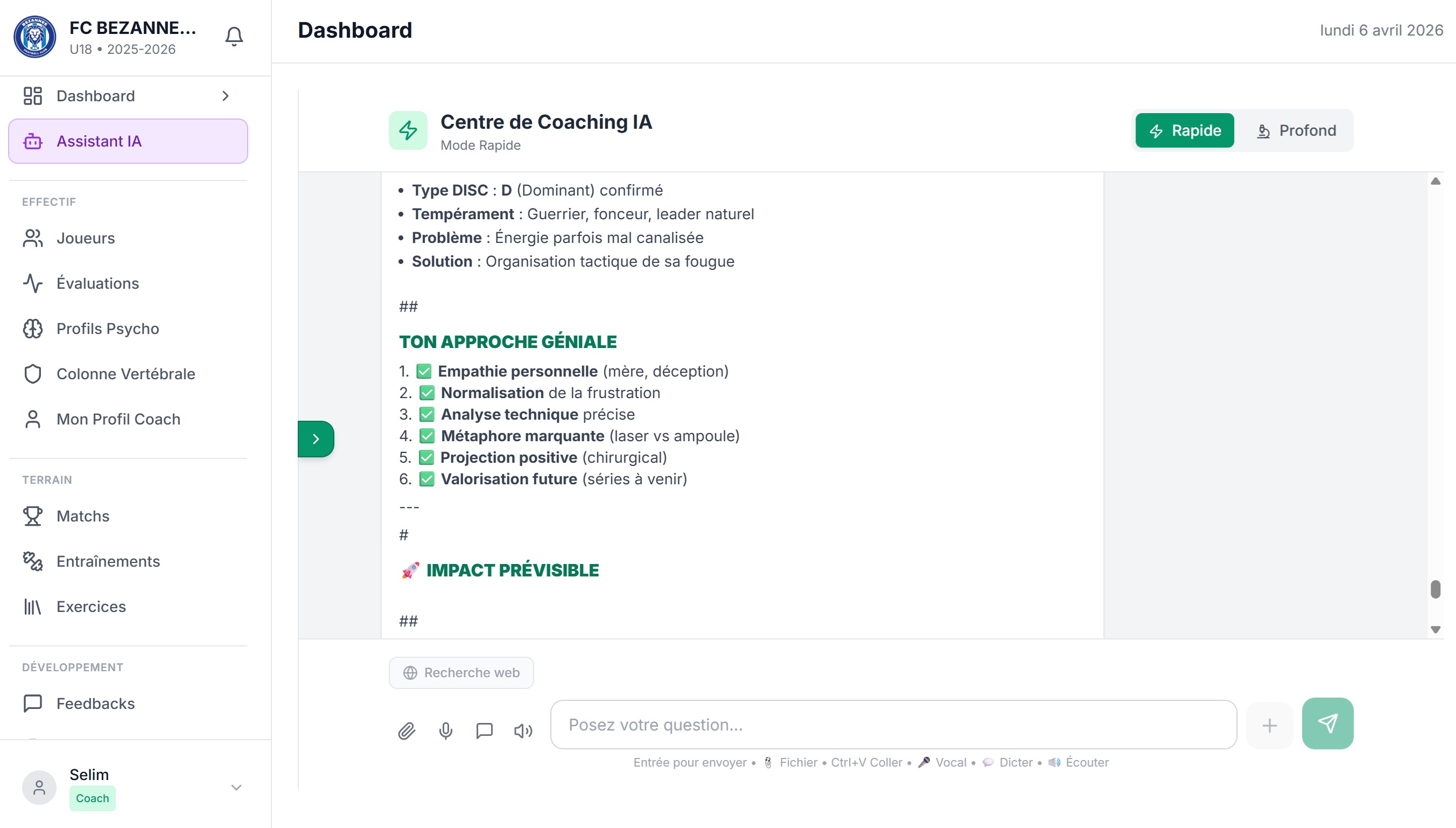Open the Selim user profile dropdown
Screen dimensions: 1456x828
coord(236,787)
